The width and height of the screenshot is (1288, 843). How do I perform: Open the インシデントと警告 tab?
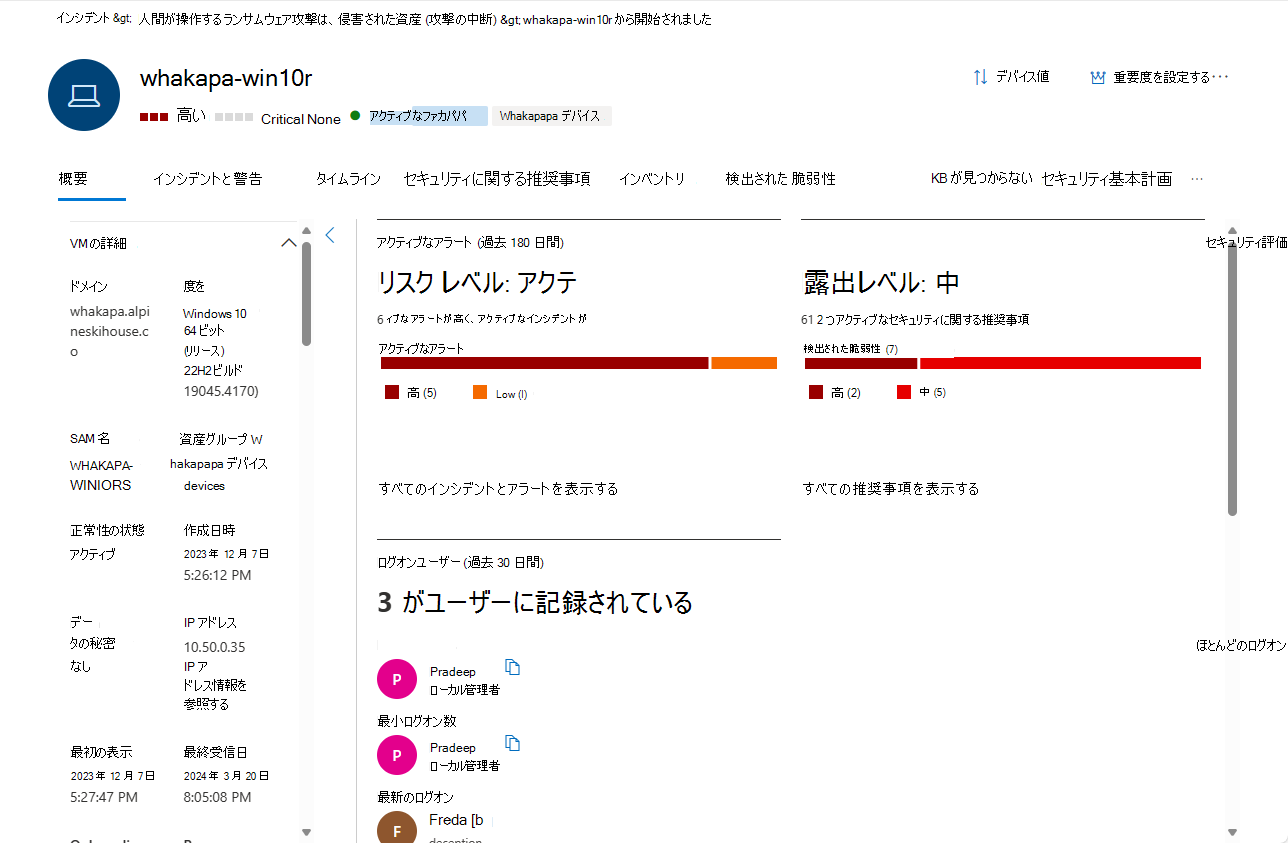point(207,179)
